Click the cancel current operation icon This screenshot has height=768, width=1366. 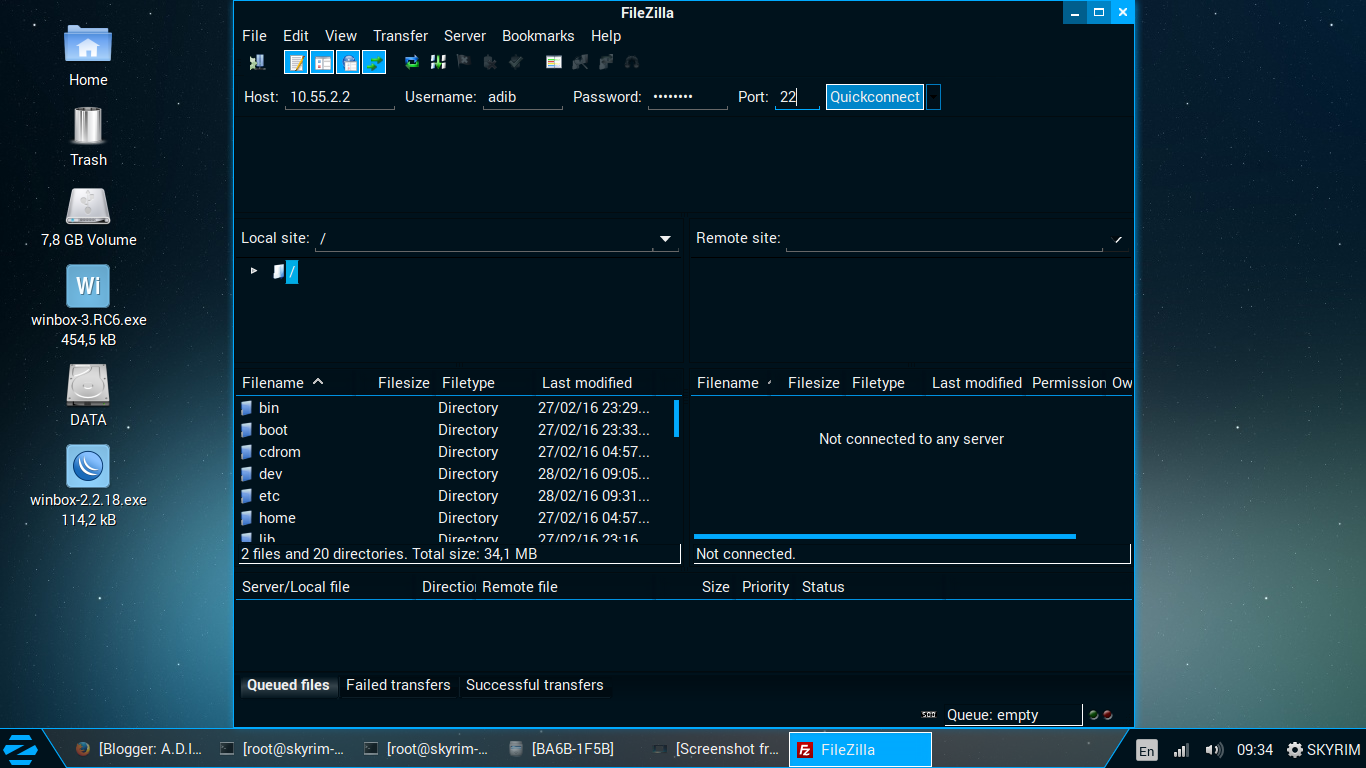pos(464,62)
